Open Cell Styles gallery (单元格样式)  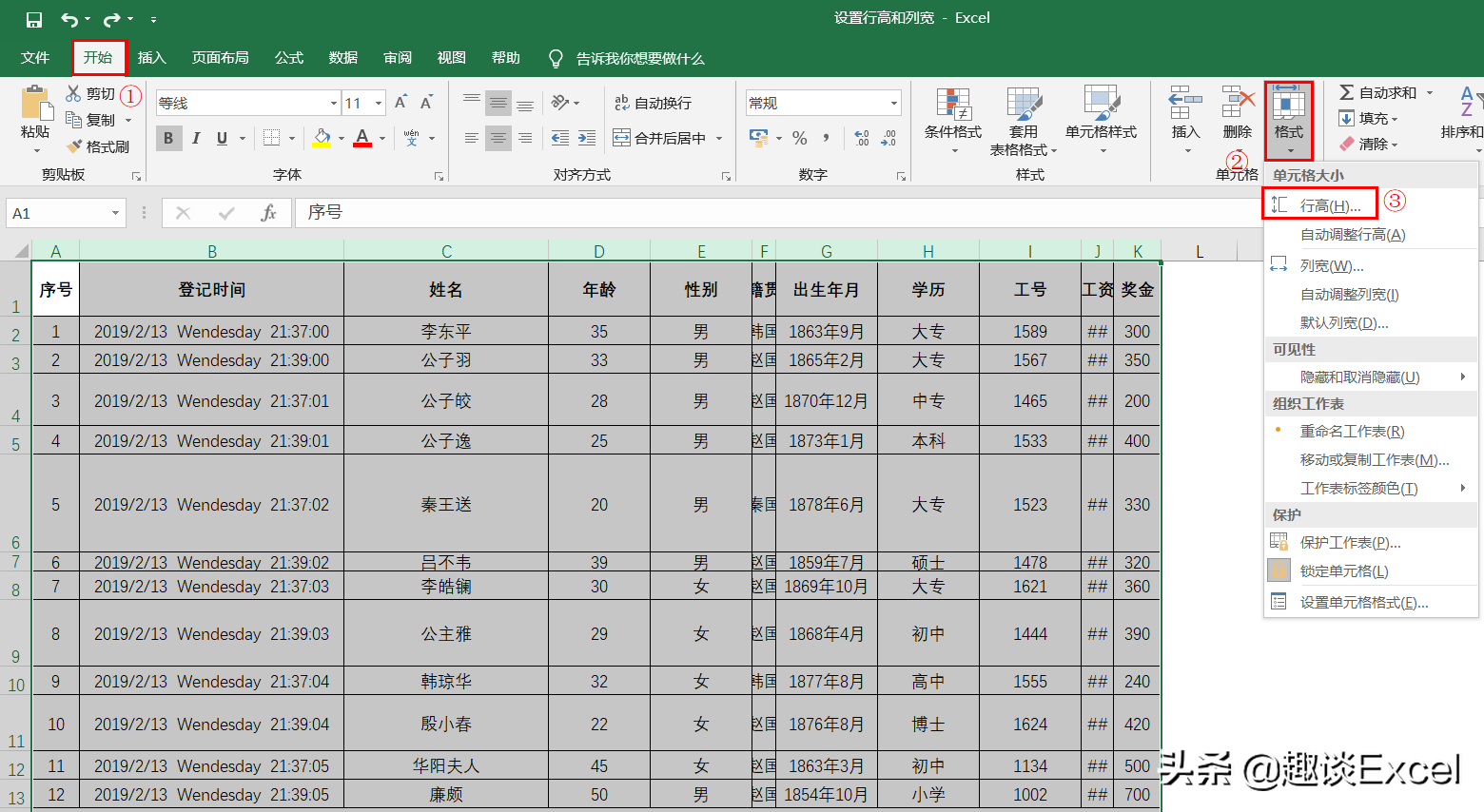[x=1101, y=121]
